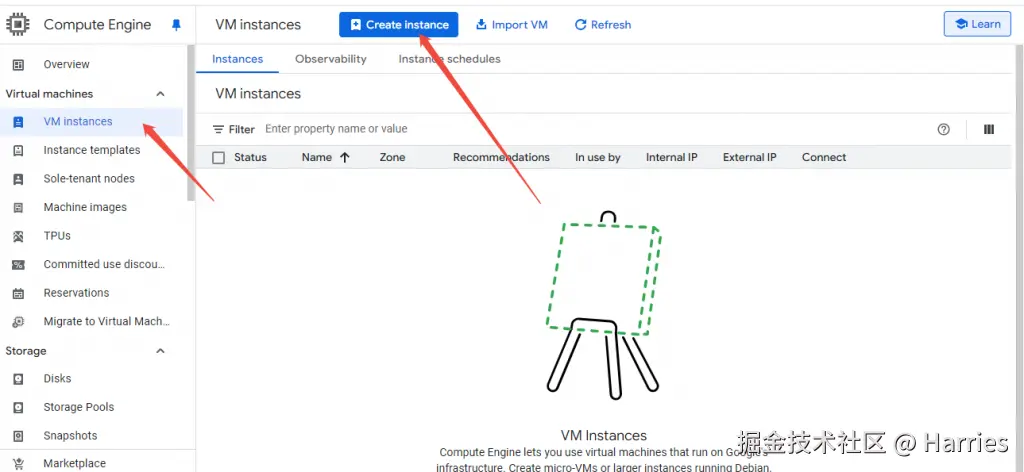
Task: Click the Sole-tenant nodes sidebar icon
Action: coord(18,179)
